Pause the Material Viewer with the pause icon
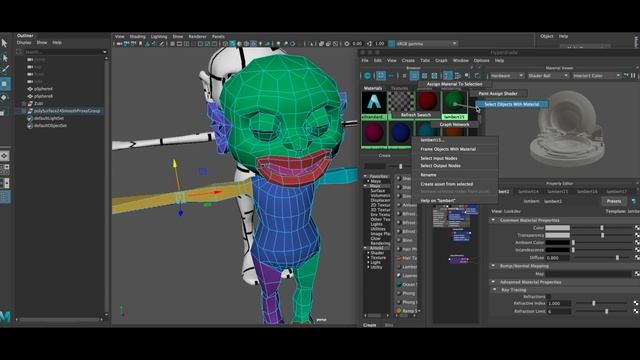This screenshot has height=360, width=640. [x=633, y=76]
